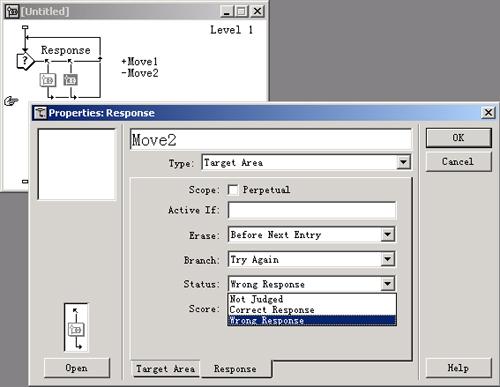Click the empty preview box in dialog
Image resolution: width=500 pixels, height=387 pixels.
(x=77, y=164)
